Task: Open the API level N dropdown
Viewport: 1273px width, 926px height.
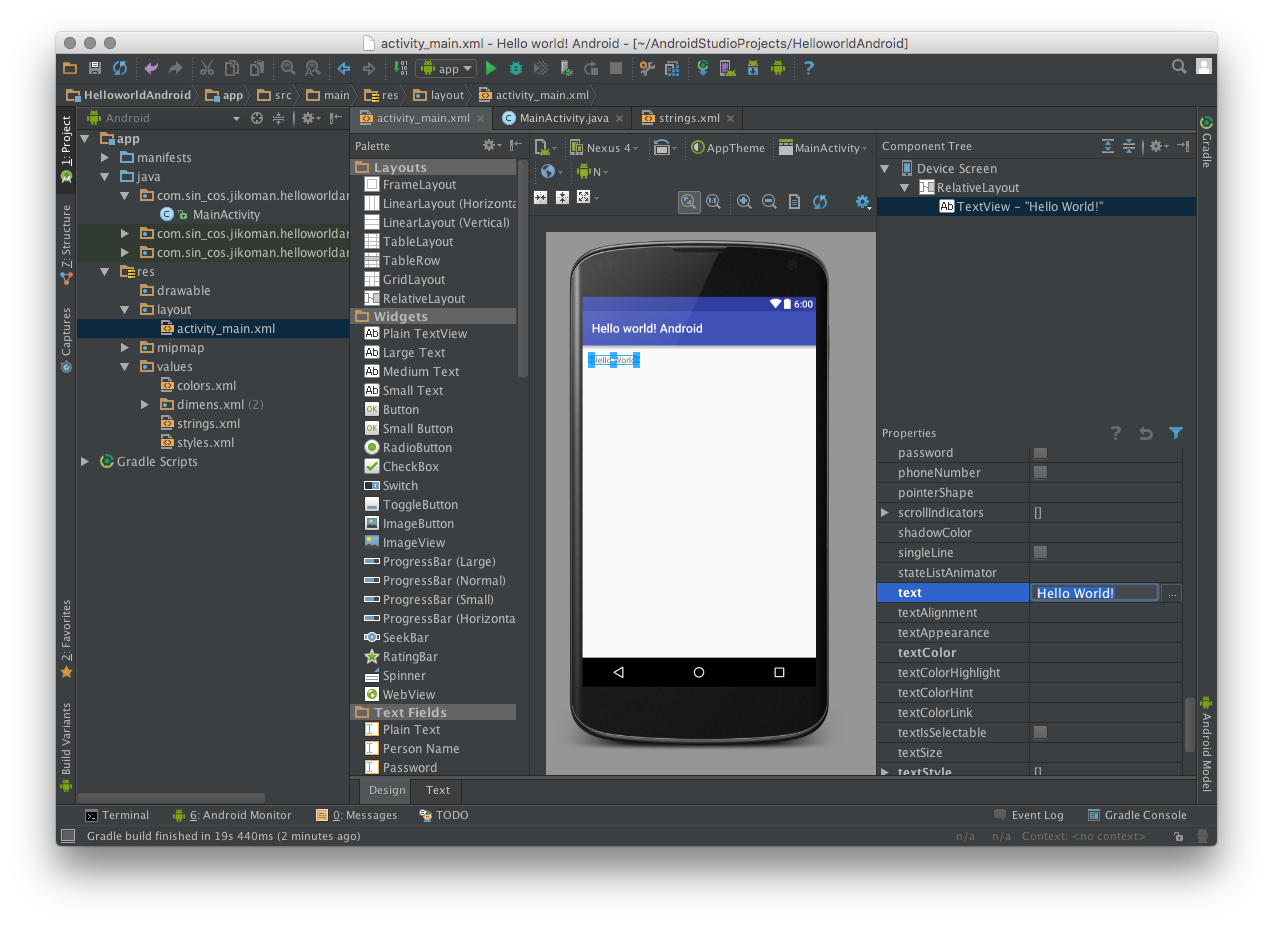Action: coord(593,171)
